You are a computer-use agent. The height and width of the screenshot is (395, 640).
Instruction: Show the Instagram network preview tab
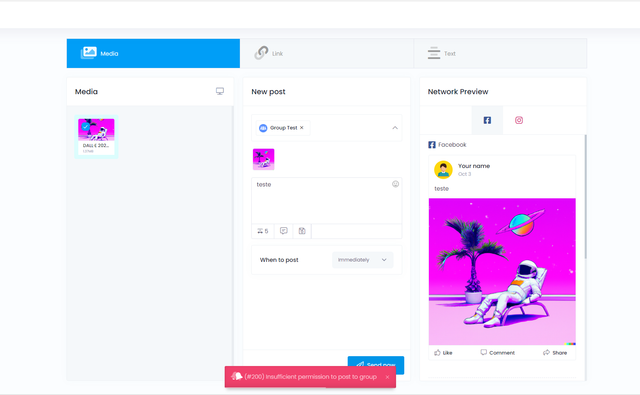click(519, 120)
